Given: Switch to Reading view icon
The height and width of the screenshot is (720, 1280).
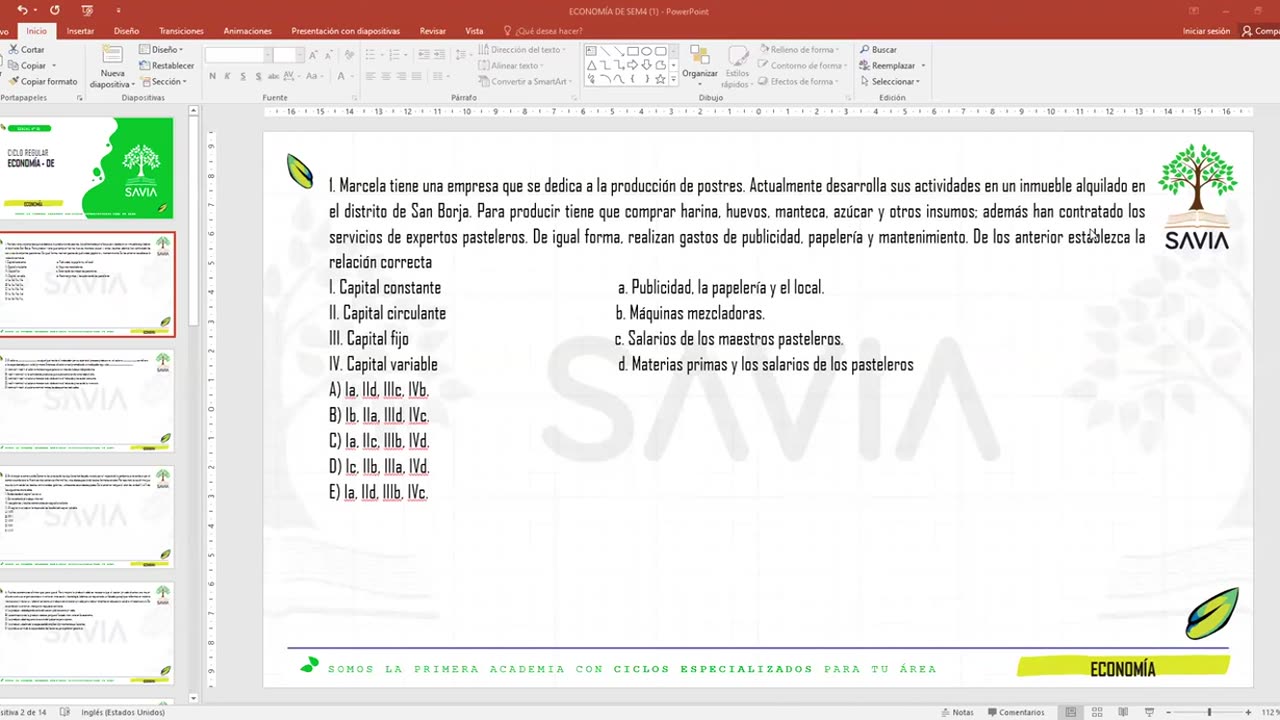Looking at the screenshot, I should pos(1122,712).
